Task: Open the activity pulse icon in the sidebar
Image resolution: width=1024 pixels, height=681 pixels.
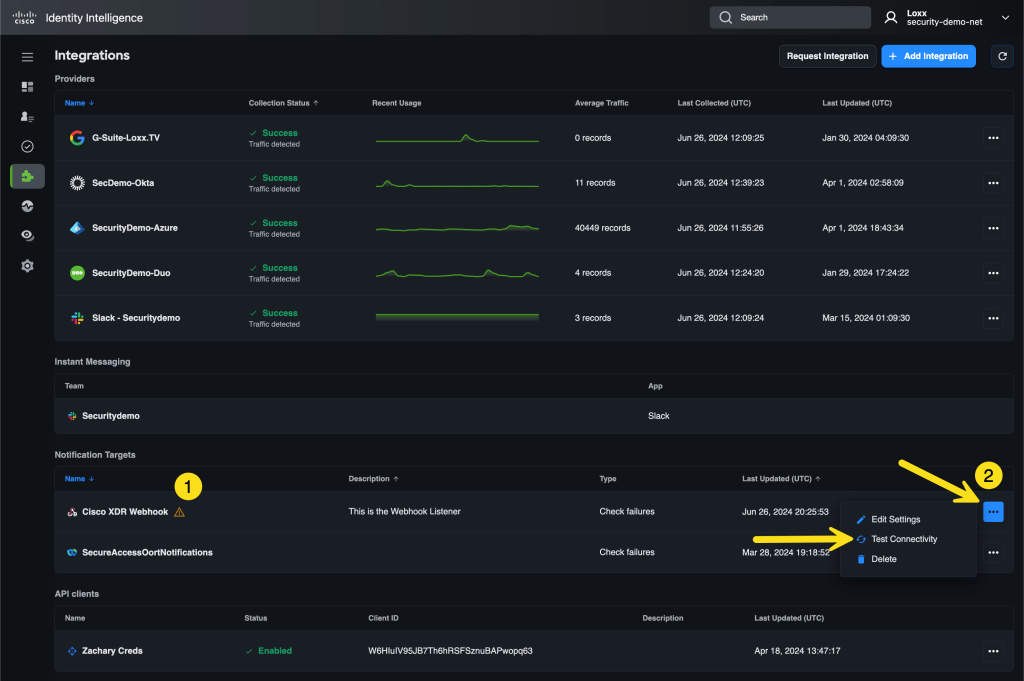Action: click(27, 206)
